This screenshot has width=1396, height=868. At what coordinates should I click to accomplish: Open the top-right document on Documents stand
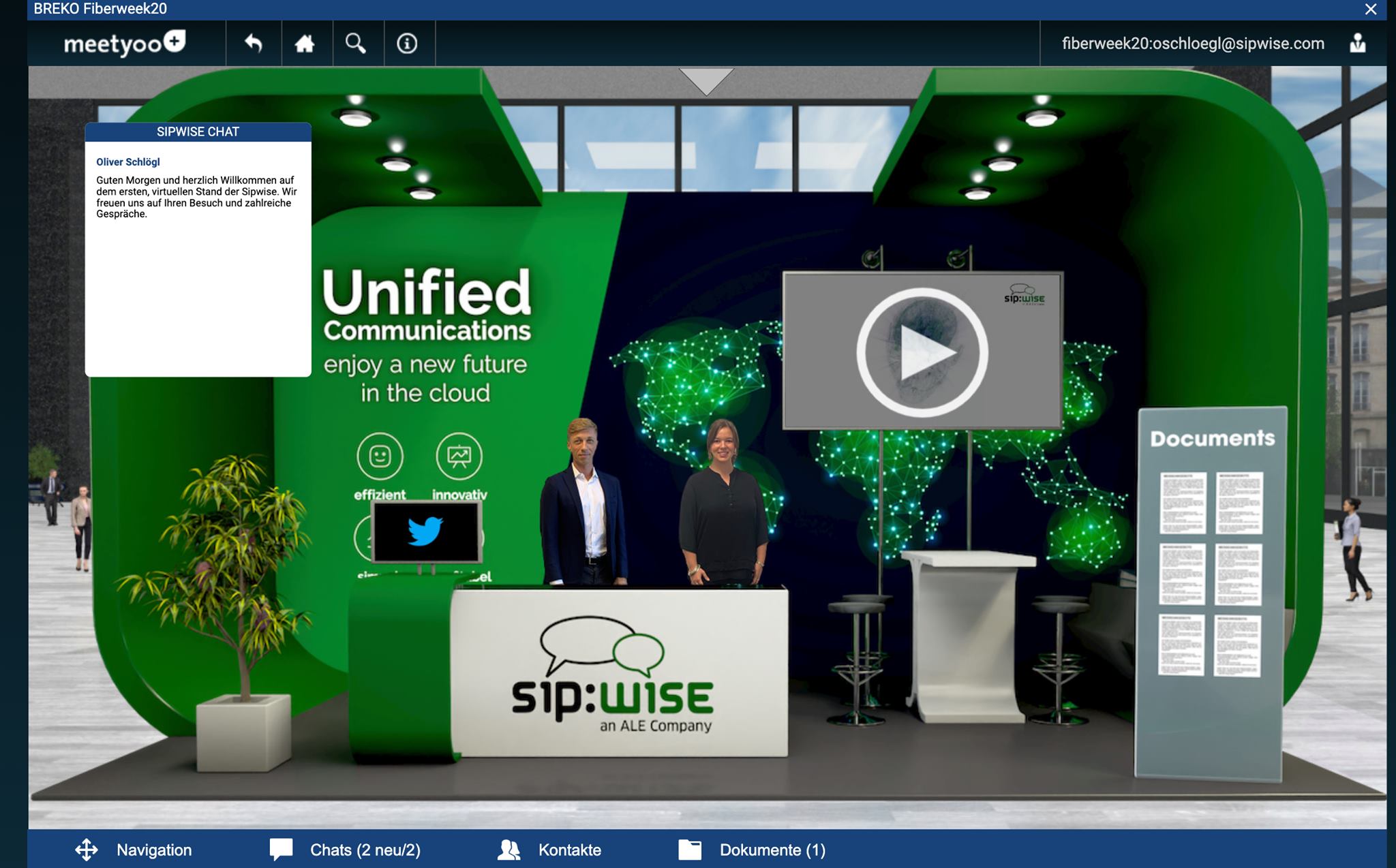tap(1239, 503)
